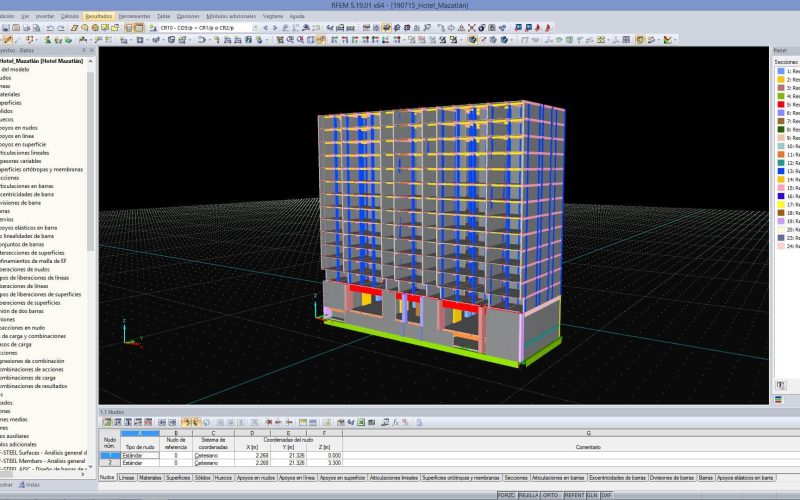Click the parallelogram new-surface icon in toolbar
Image resolution: width=800 pixels, height=500 pixels.
click(74, 28)
